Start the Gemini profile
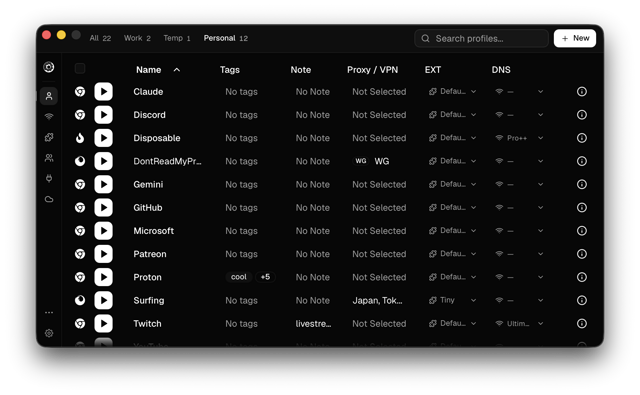This screenshot has width=640, height=395. (x=104, y=184)
